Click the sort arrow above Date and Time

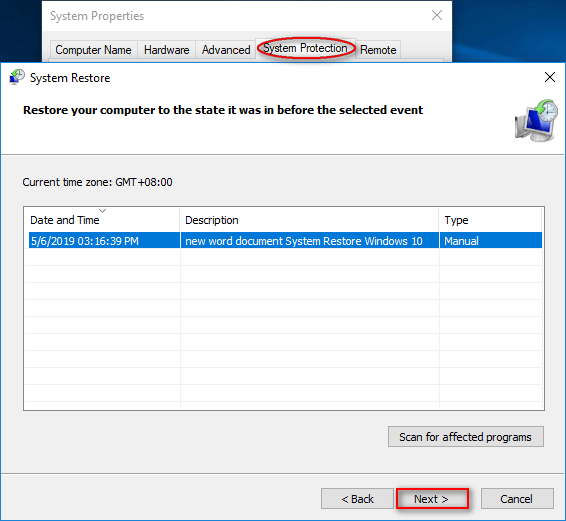(103, 210)
